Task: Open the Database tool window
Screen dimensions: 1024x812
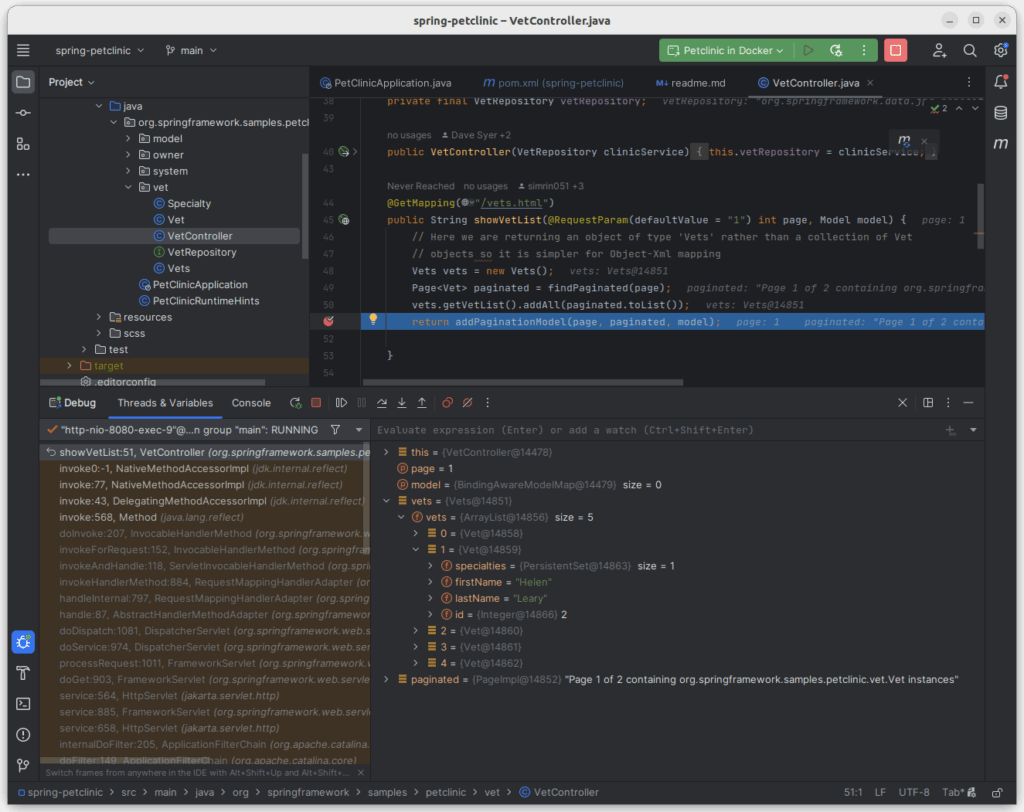Action: click(1000, 113)
